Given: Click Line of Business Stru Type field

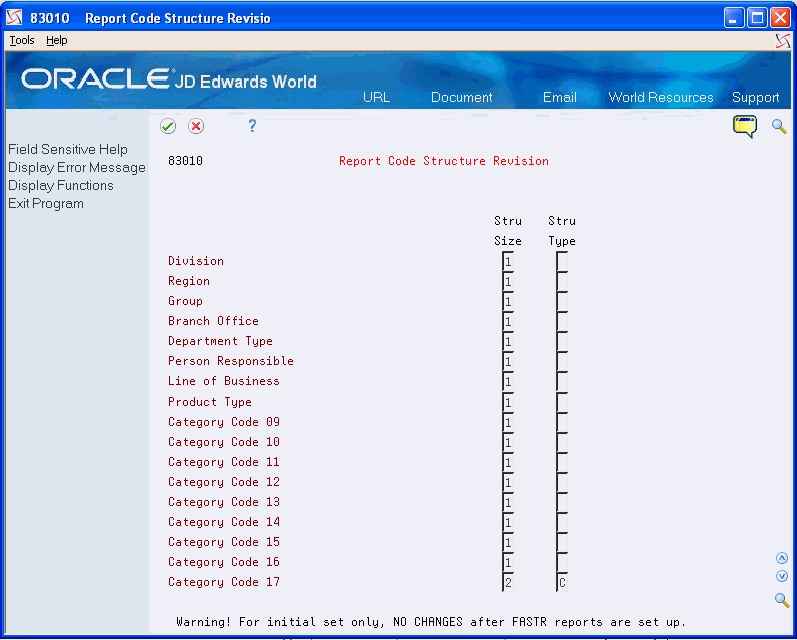Looking at the screenshot, I should click(x=562, y=382).
